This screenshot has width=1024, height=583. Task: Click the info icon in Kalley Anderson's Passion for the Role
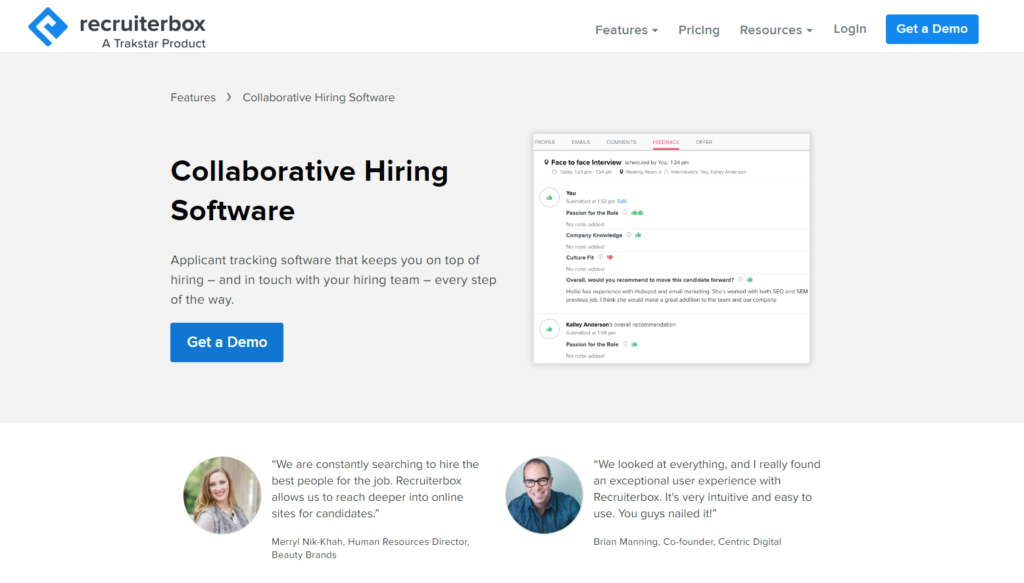(x=624, y=344)
